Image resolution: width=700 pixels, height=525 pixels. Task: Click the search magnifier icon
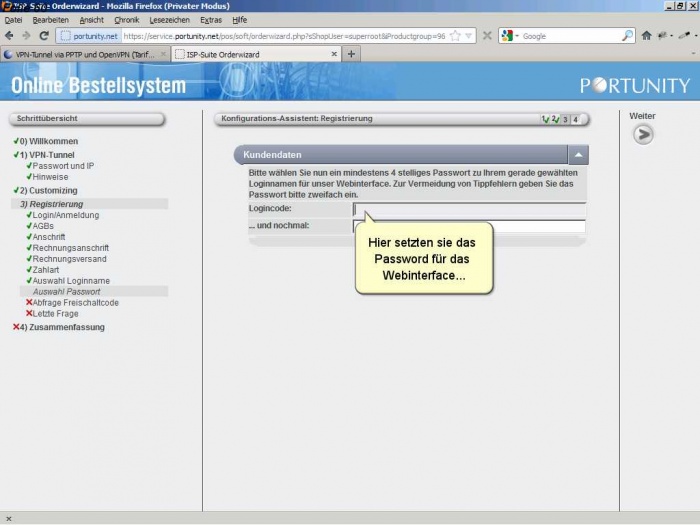click(627, 35)
